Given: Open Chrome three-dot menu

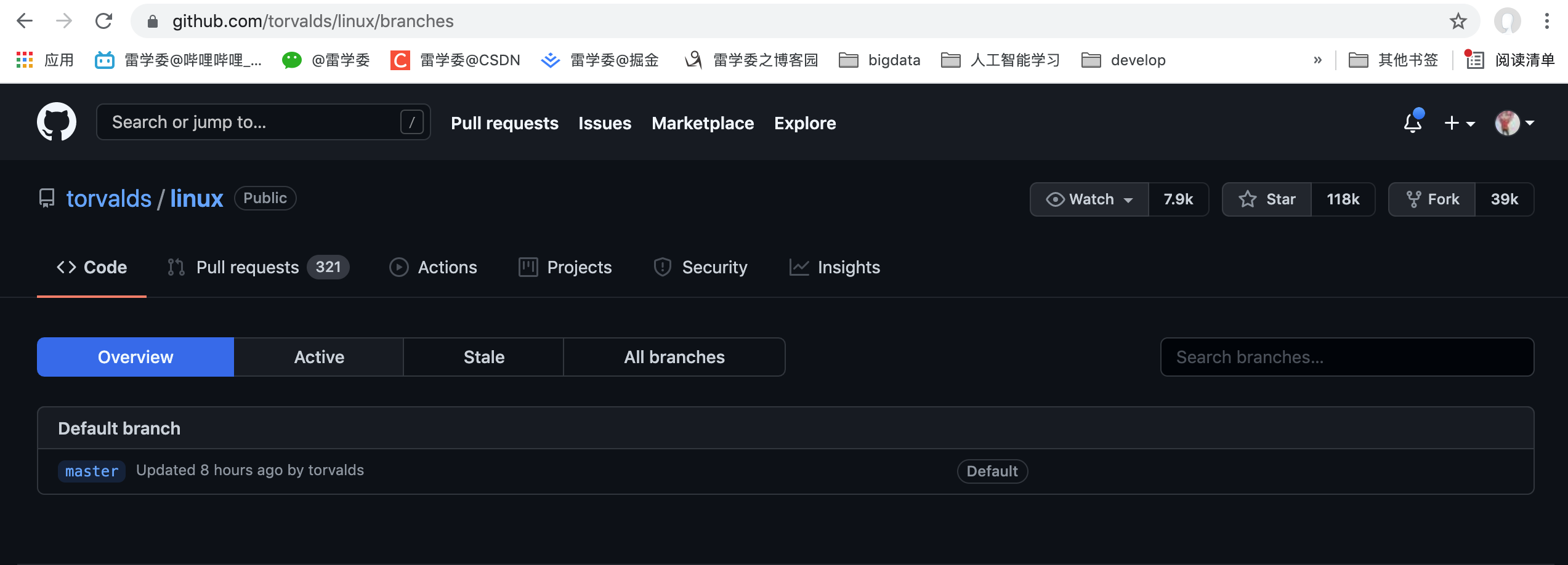Looking at the screenshot, I should coord(1546,22).
